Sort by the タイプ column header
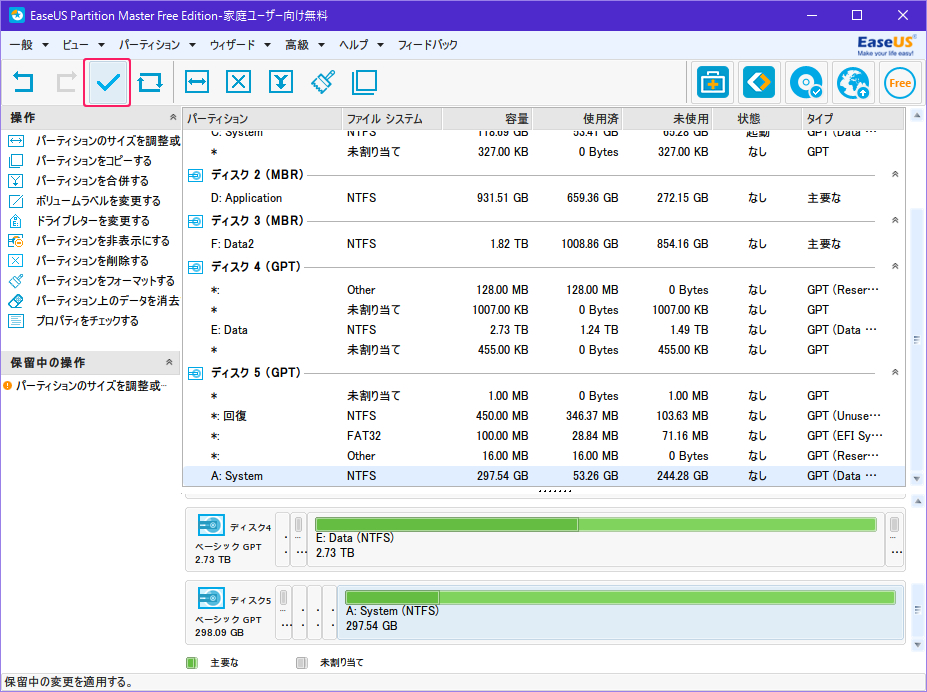Viewport: 927px width, 692px height. tap(853, 119)
